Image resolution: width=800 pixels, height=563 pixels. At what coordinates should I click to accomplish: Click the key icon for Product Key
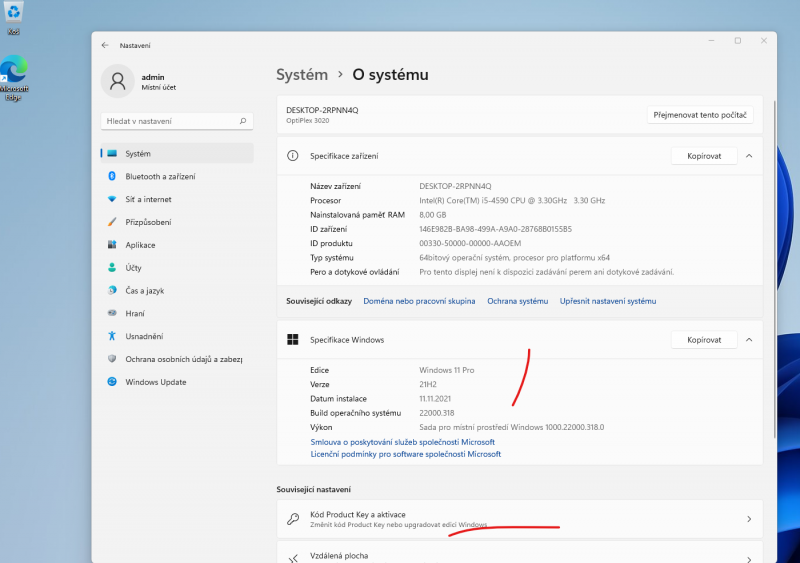tap(293, 519)
